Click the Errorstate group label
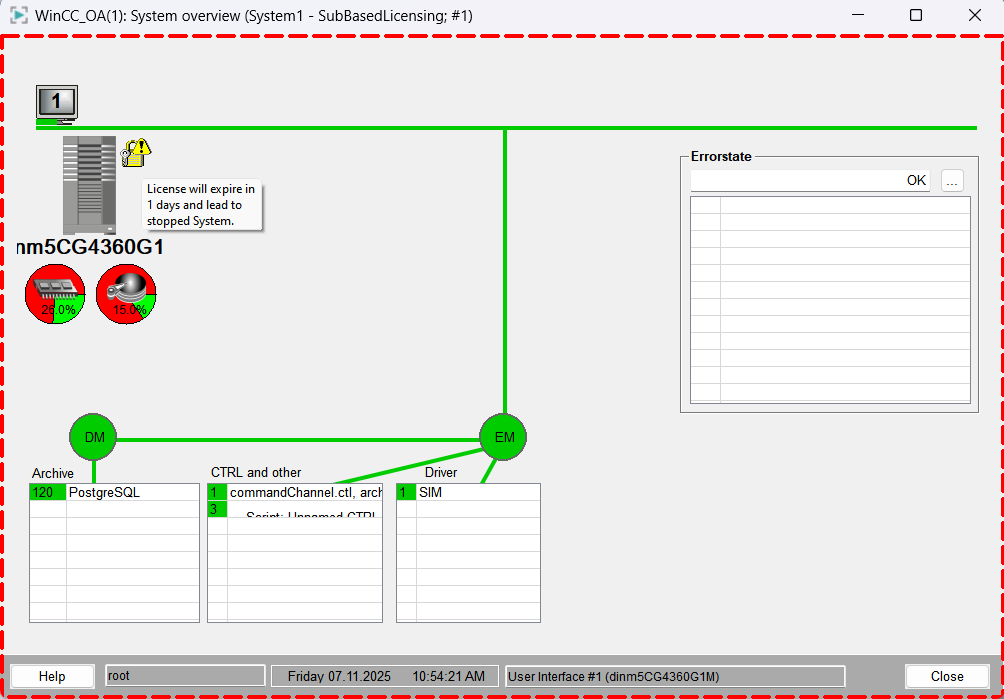Viewport: 1004px width, 699px height. coord(721,156)
